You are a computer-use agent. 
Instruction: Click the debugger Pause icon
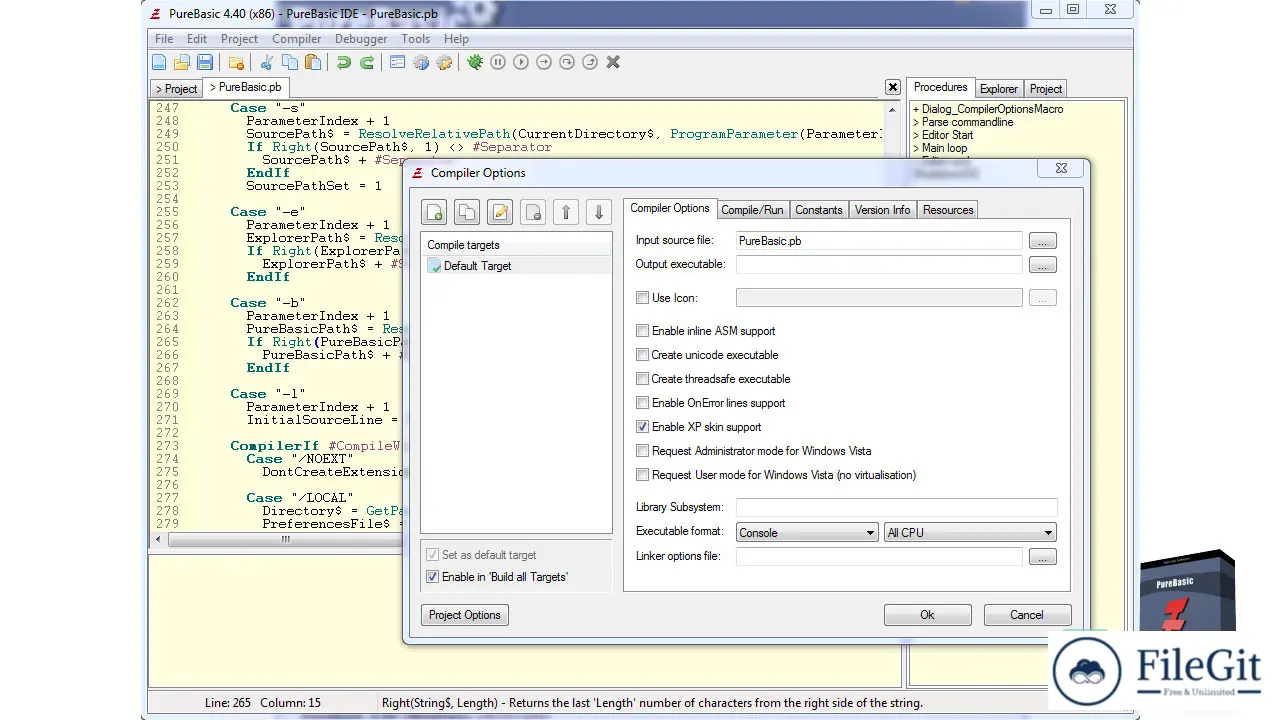(498, 62)
